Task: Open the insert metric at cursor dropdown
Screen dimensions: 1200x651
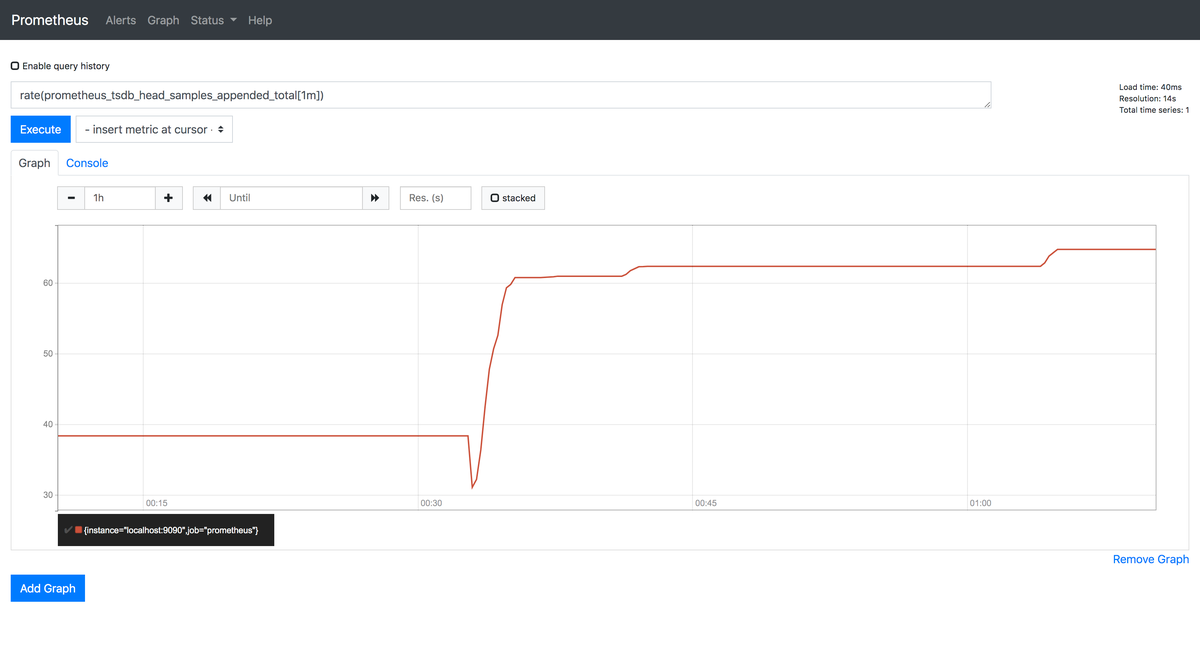Action: tap(154, 129)
